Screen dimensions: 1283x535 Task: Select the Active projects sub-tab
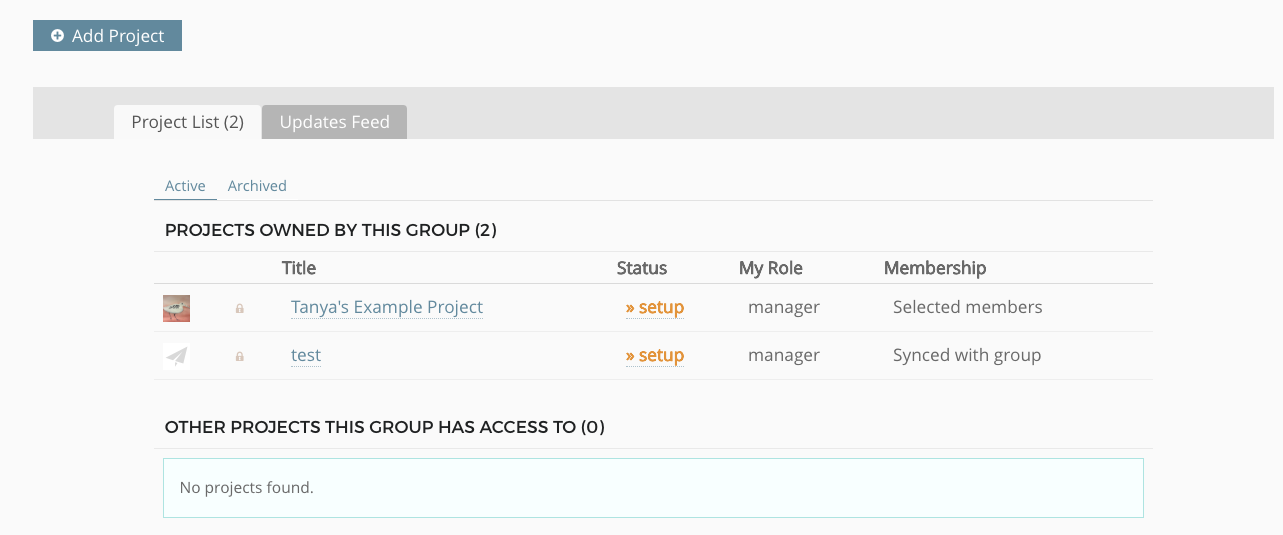click(185, 186)
